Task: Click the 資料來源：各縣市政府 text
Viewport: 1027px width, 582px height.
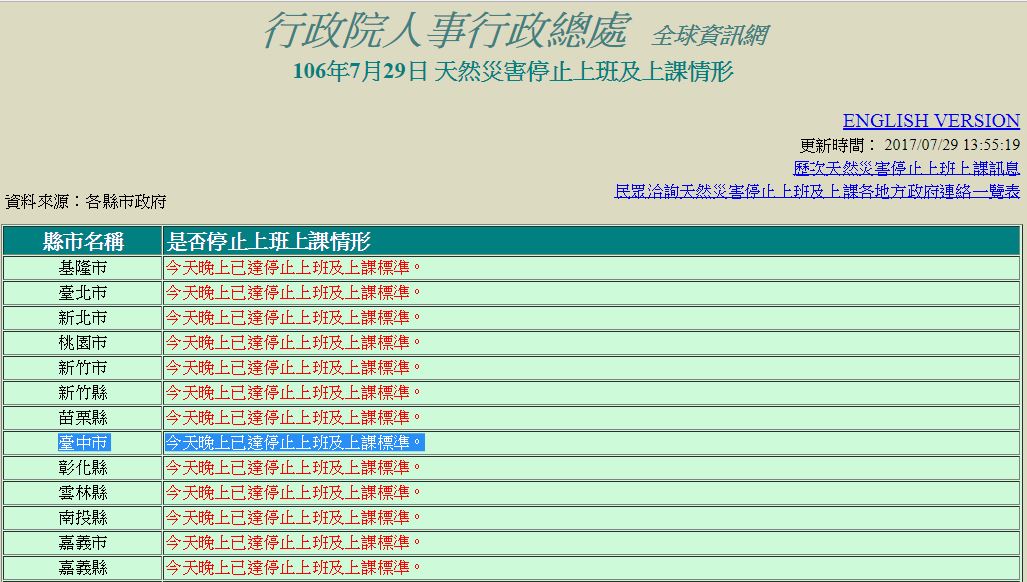Action: (85, 202)
